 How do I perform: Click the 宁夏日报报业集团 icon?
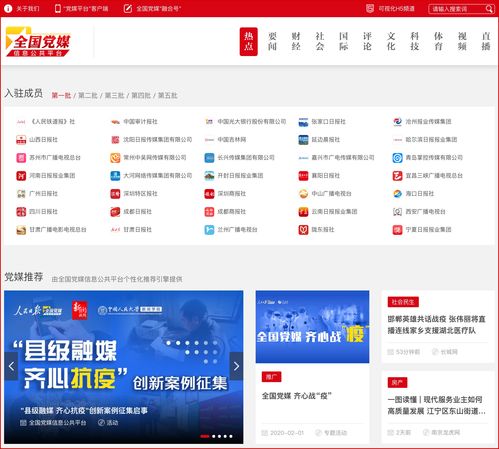point(397,230)
